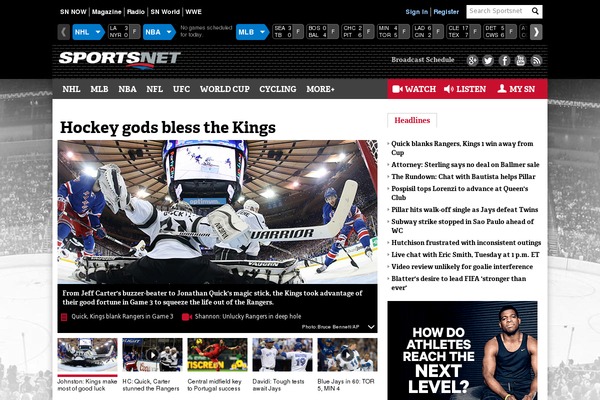Open Sportsnet Facebook page

(504, 60)
